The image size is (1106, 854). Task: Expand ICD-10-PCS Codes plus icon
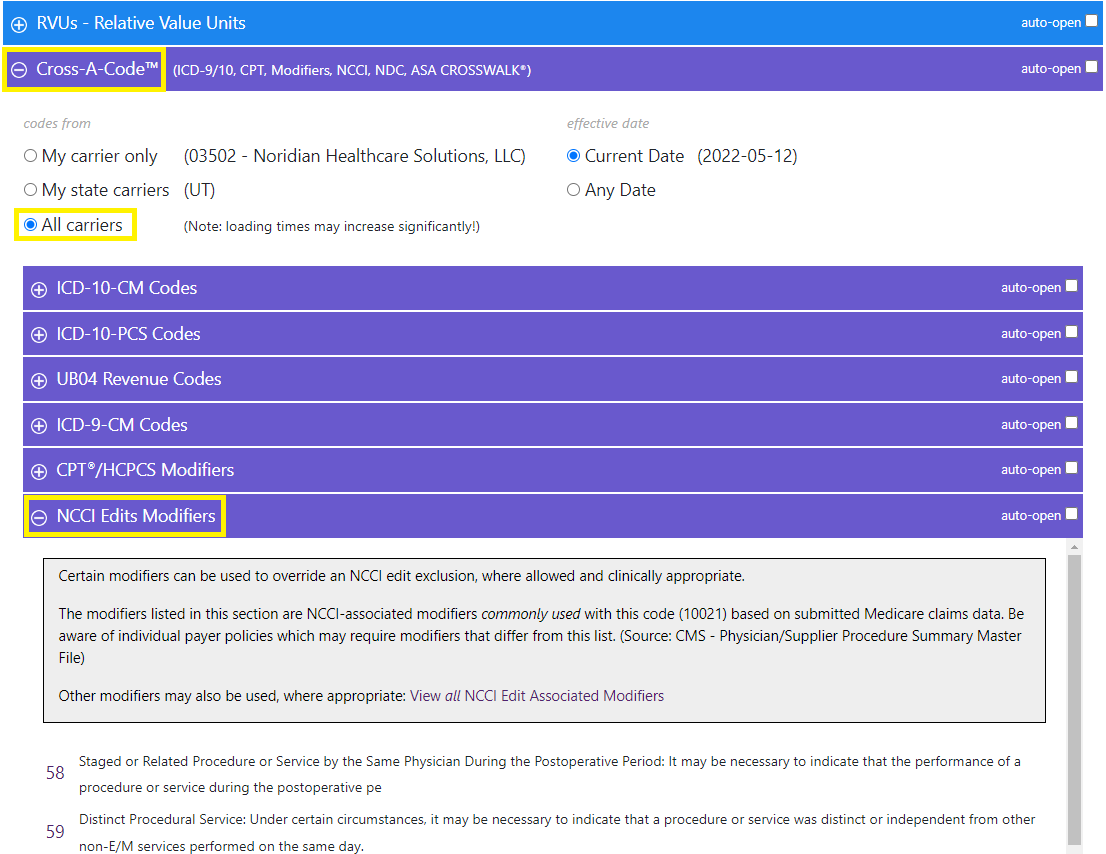(40, 335)
